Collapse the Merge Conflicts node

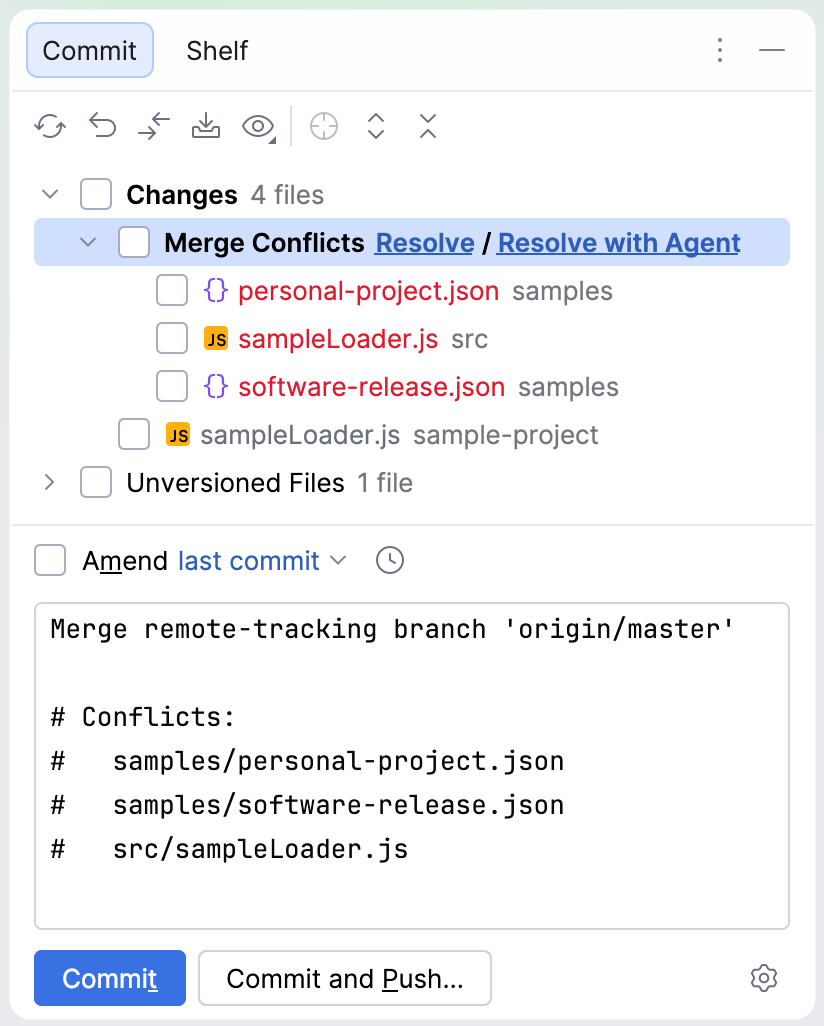click(88, 242)
